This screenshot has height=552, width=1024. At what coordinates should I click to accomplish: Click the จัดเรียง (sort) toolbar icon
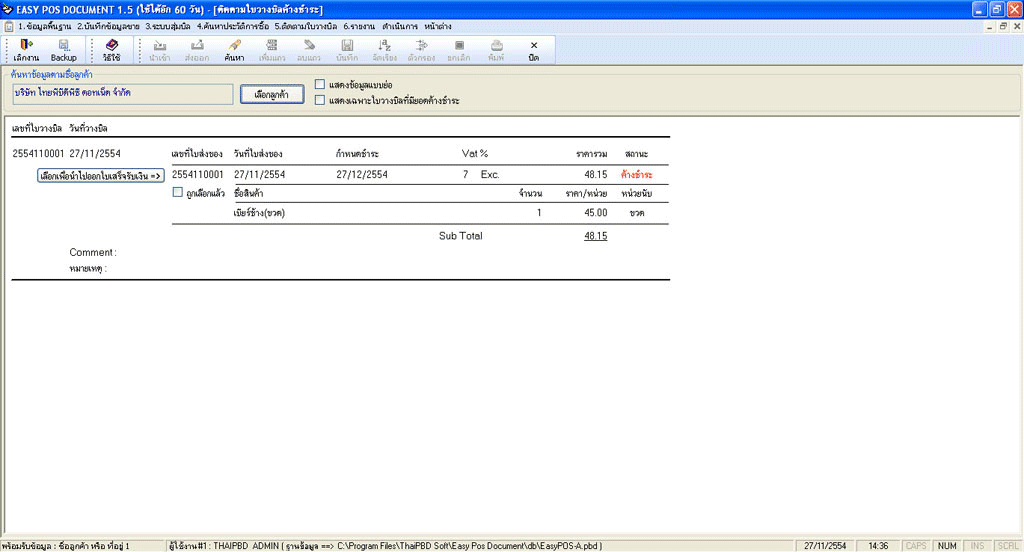(x=384, y=50)
